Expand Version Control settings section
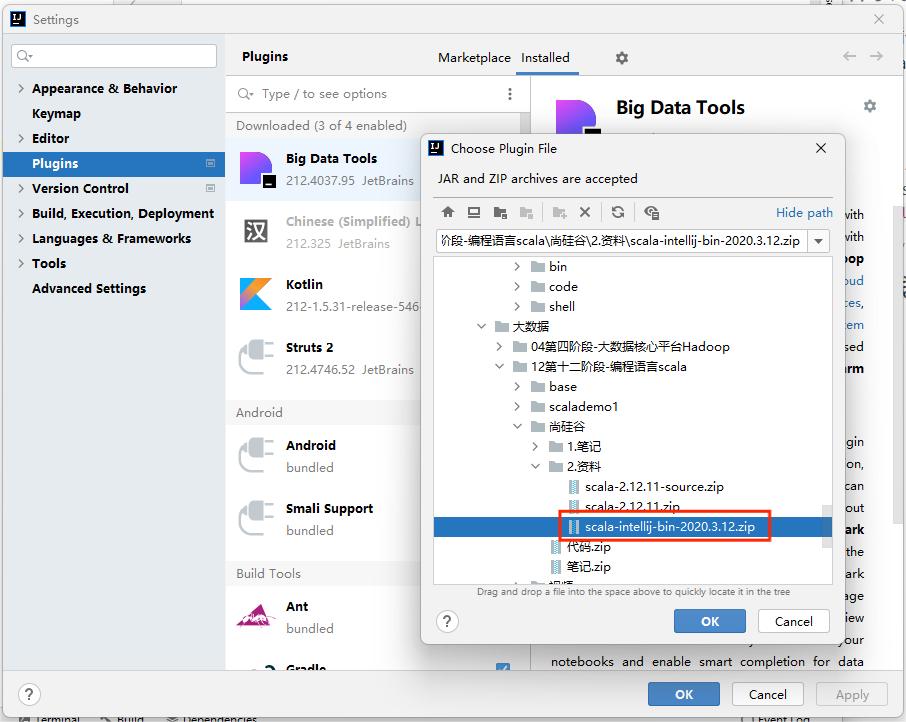The image size is (906, 722). click(21, 188)
